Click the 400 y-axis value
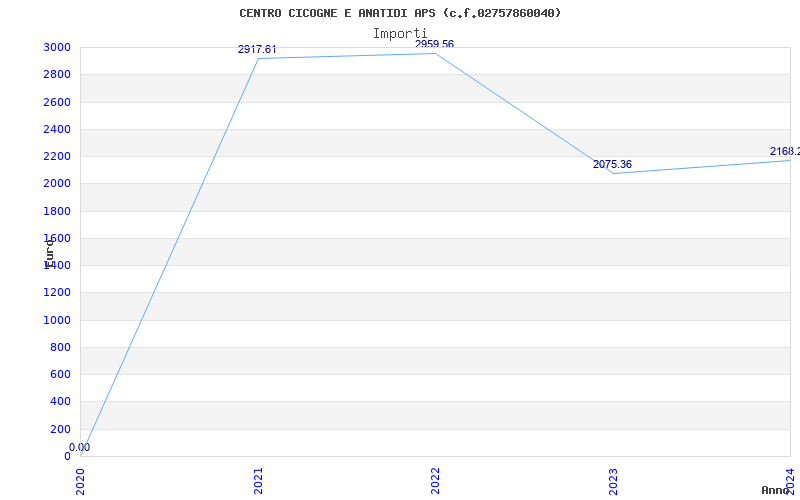Image resolution: width=800 pixels, height=500 pixels. (60, 402)
